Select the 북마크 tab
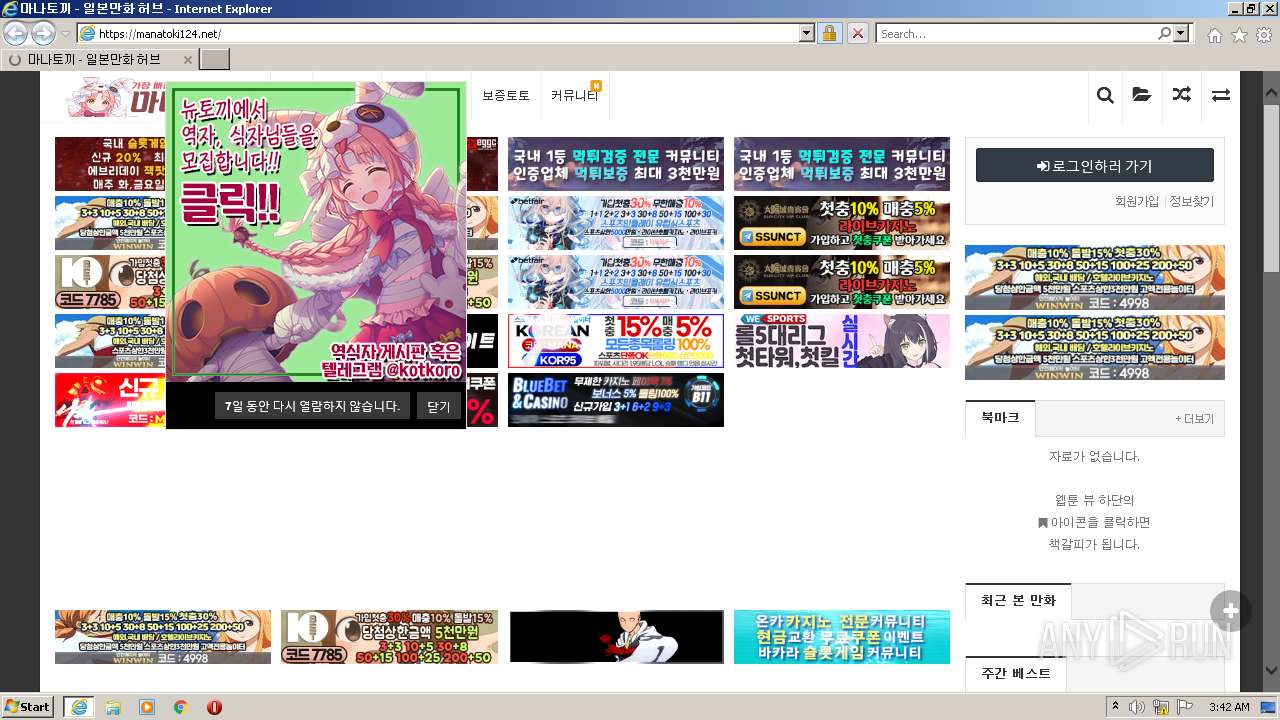This screenshot has width=1280, height=720. click(1000, 417)
